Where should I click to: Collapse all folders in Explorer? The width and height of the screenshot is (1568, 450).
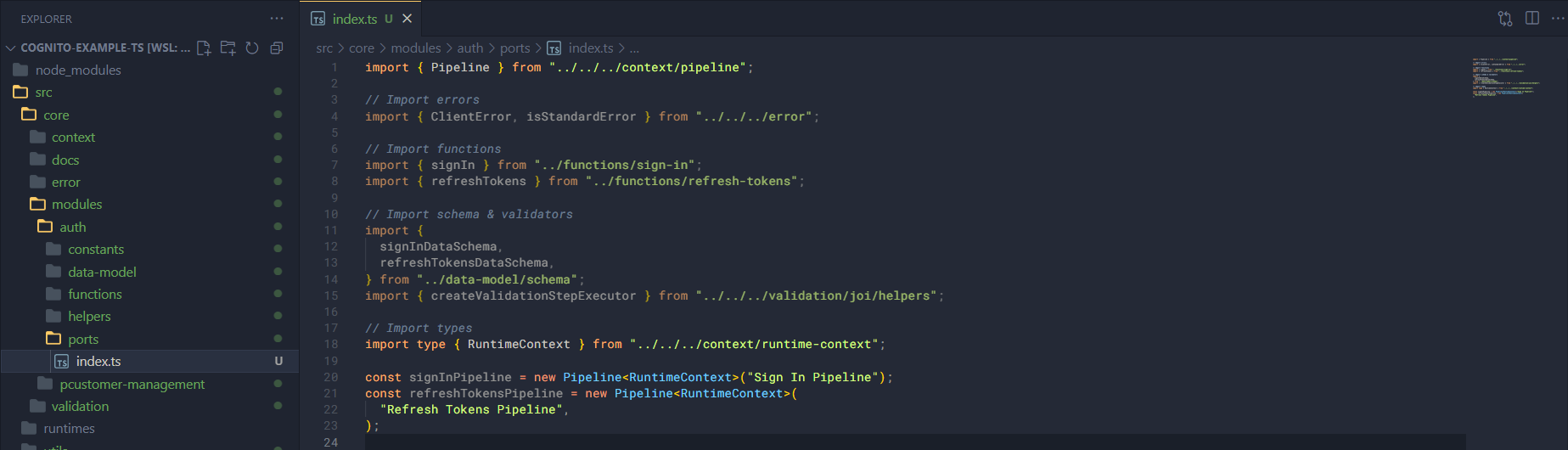276,48
